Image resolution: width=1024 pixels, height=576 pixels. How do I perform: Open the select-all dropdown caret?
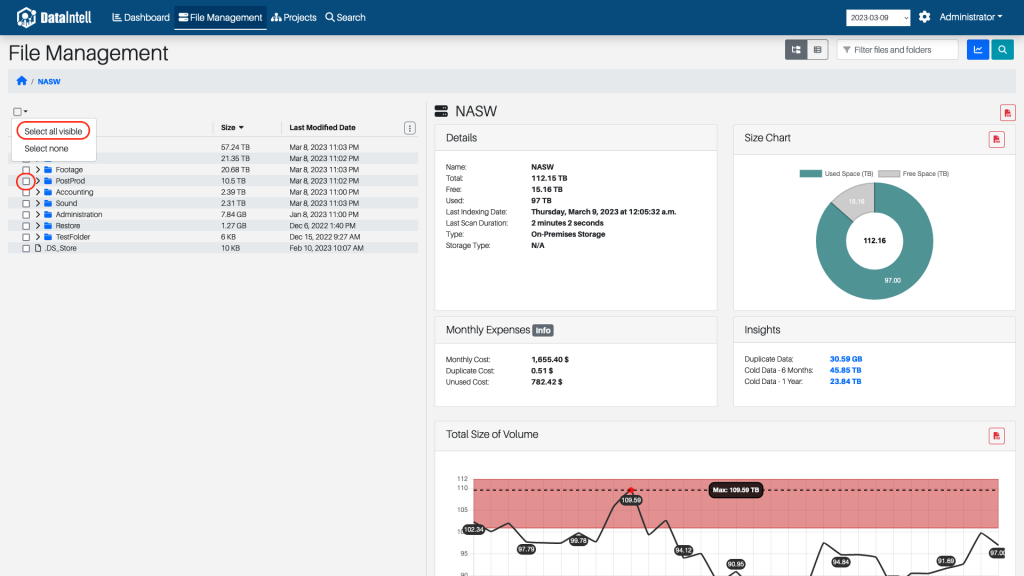click(x=25, y=112)
